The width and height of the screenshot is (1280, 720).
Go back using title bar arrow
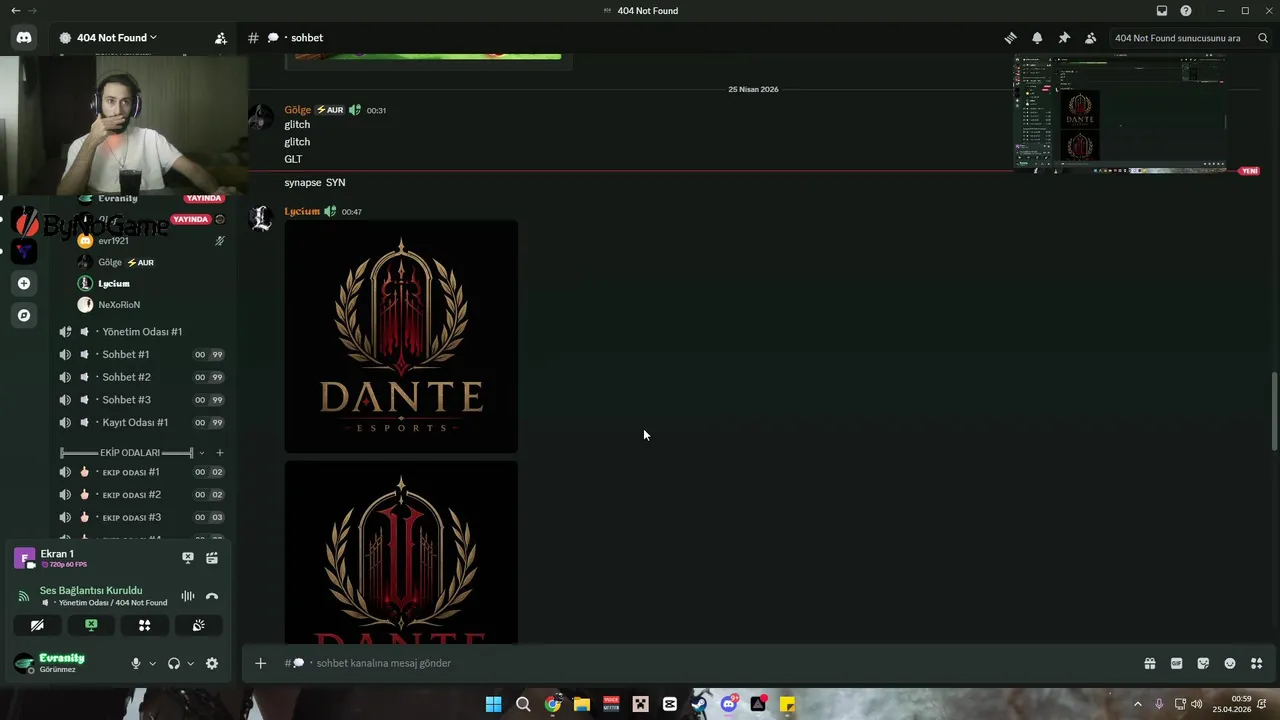(15, 11)
